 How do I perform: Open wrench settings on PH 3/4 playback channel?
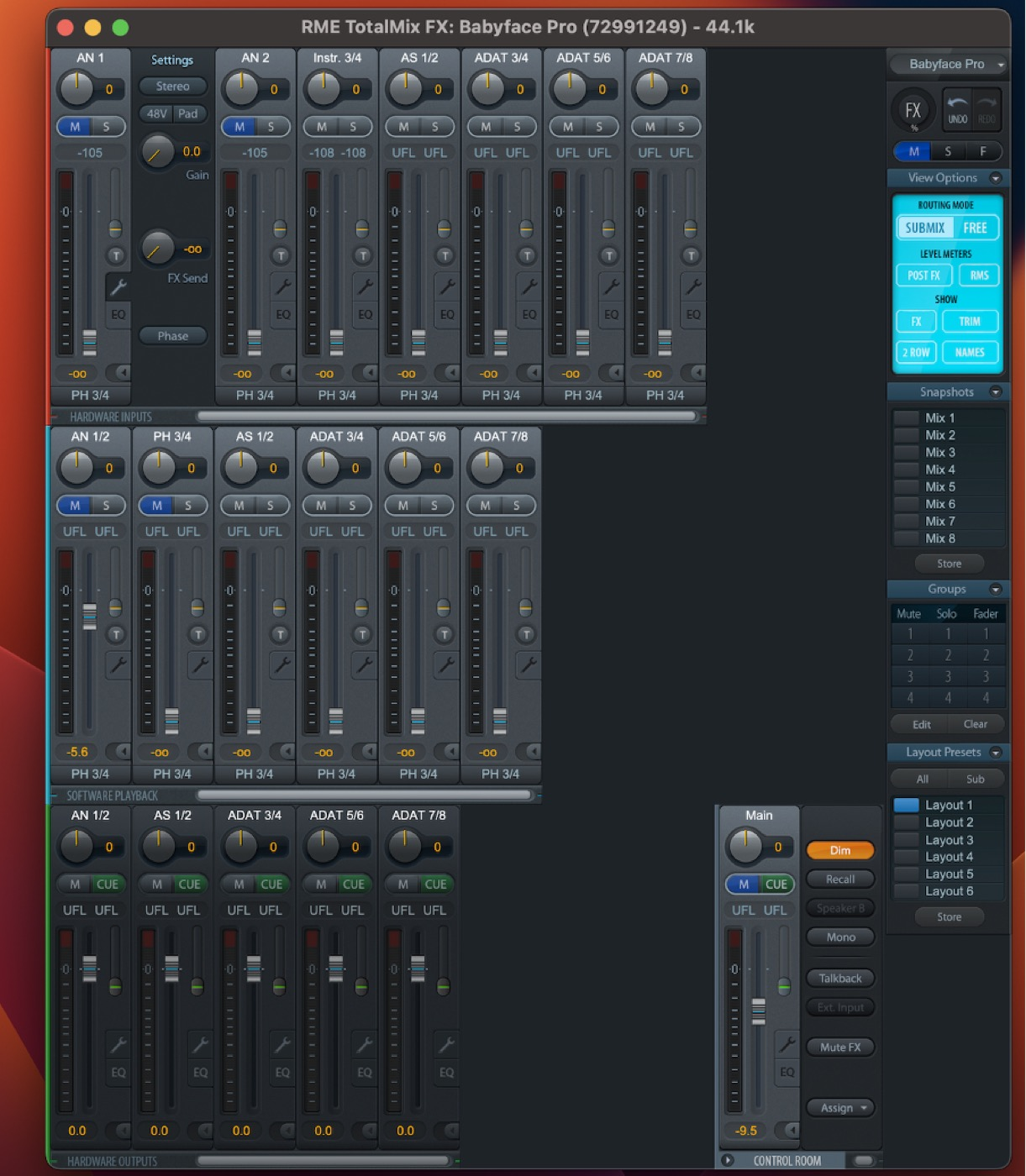[x=200, y=665]
